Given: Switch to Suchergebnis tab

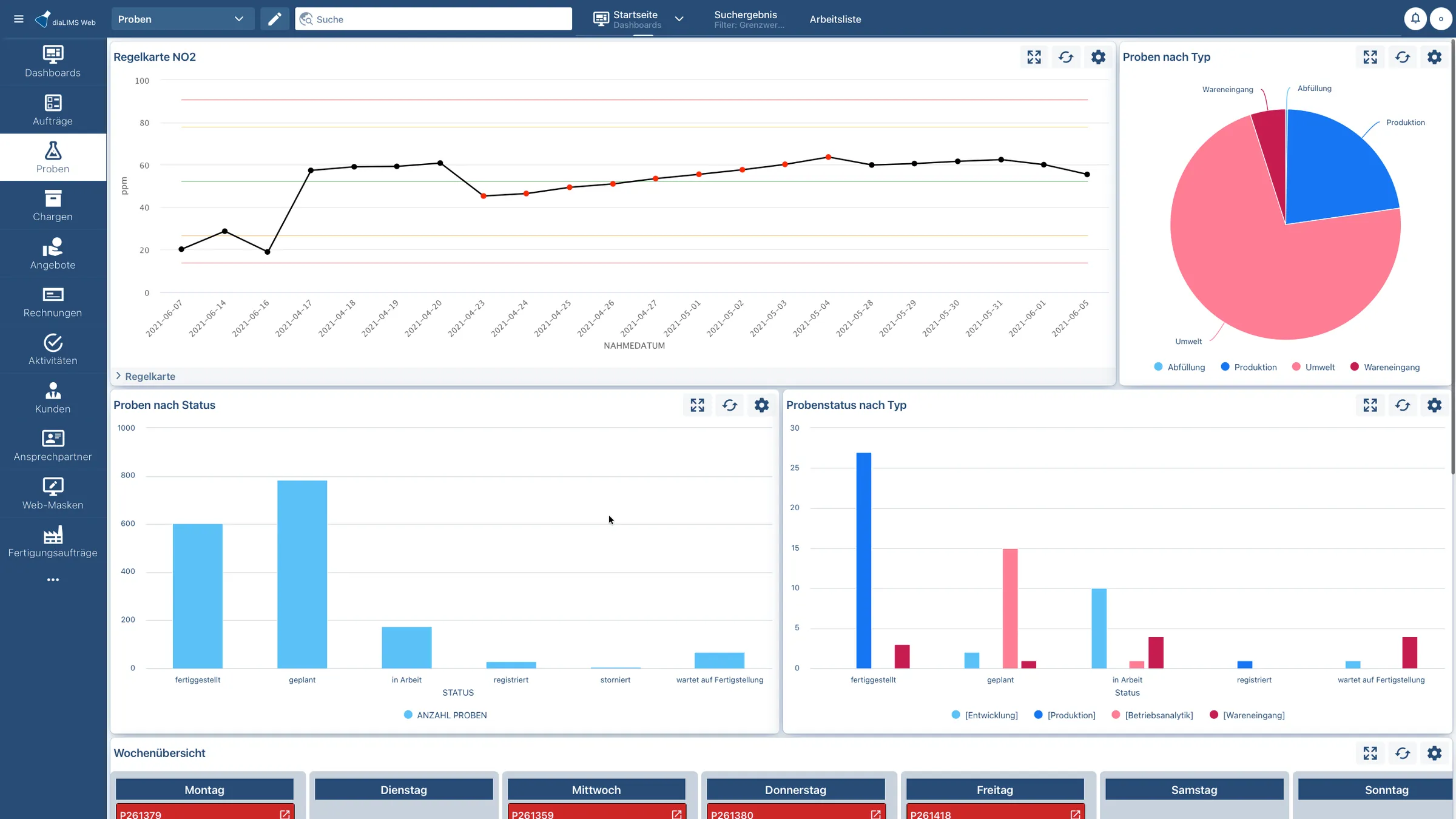Looking at the screenshot, I should pos(749,19).
